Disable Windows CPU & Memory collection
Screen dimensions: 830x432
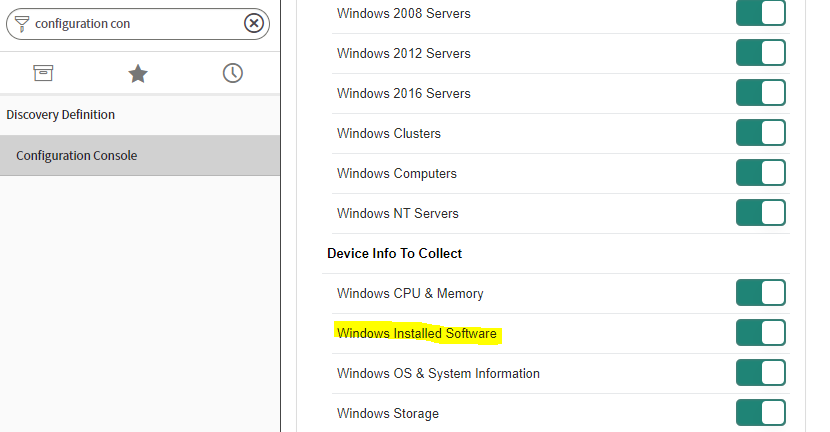[761, 293]
